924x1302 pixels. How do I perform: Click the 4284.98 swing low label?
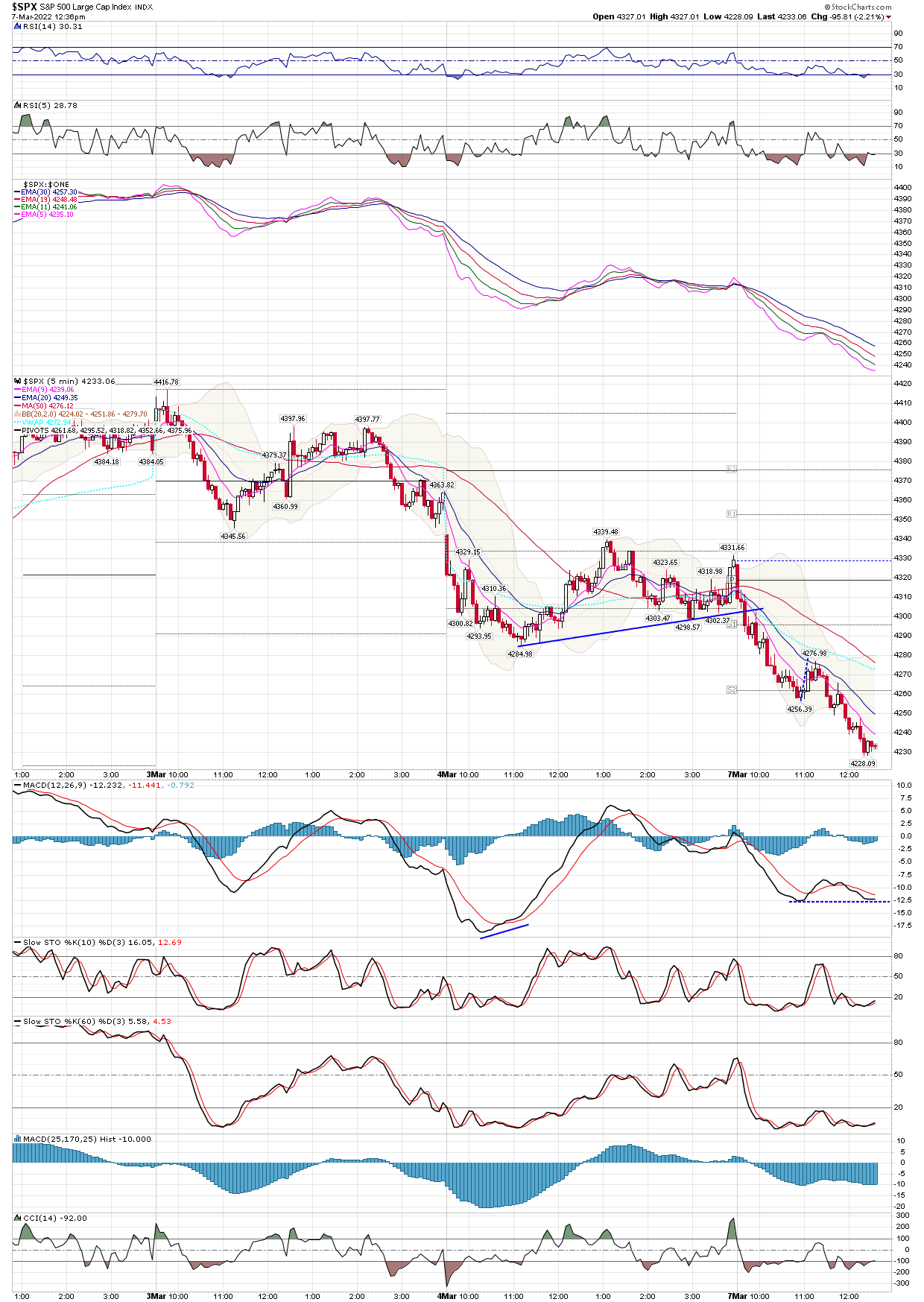coord(520,654)
